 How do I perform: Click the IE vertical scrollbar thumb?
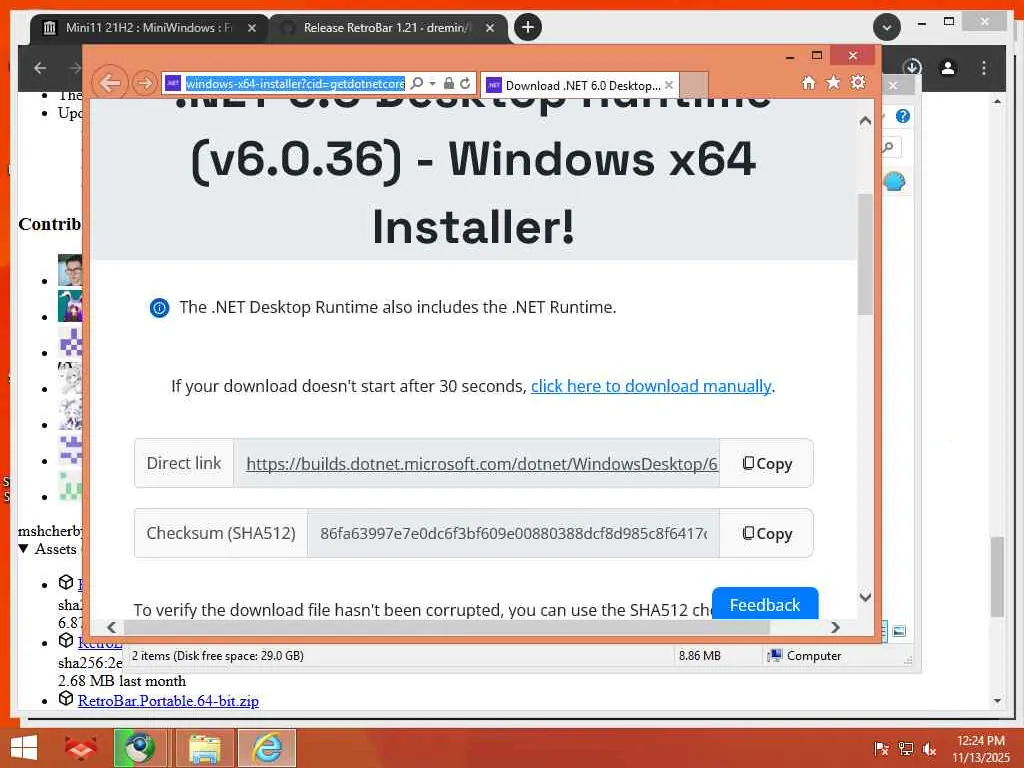tap(865, 255)
